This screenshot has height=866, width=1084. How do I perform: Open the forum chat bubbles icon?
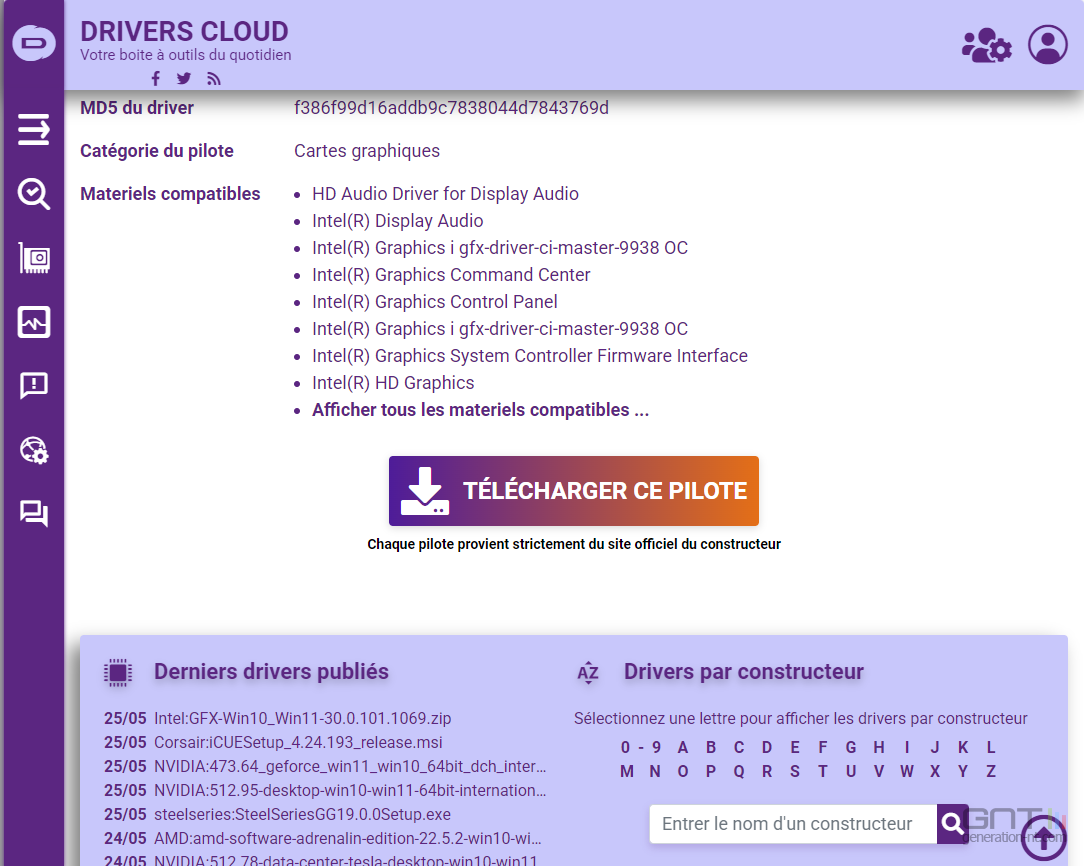pyautogui.click(x=33, y=513)
